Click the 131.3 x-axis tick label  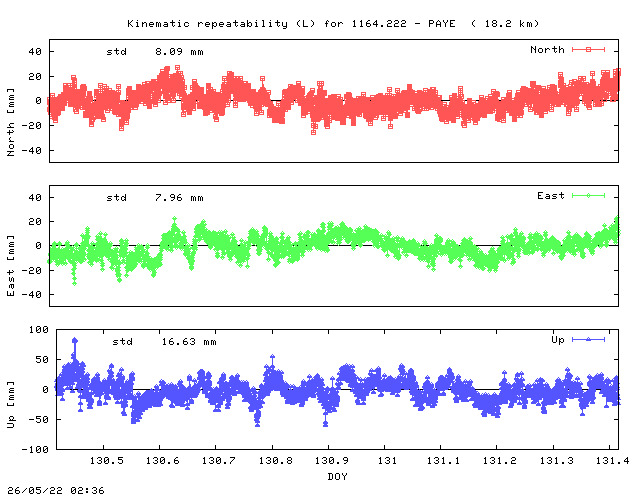pos(556,461)
